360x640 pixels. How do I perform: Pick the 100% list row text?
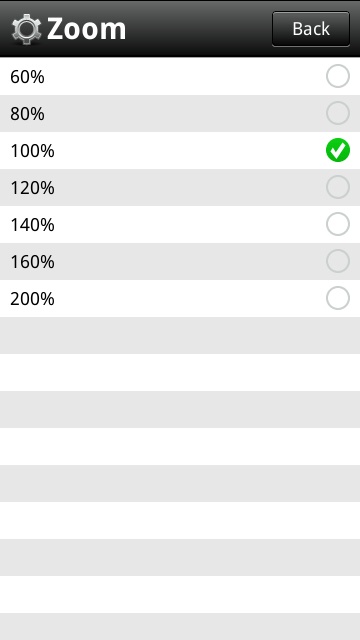click(x=32, y=151)
